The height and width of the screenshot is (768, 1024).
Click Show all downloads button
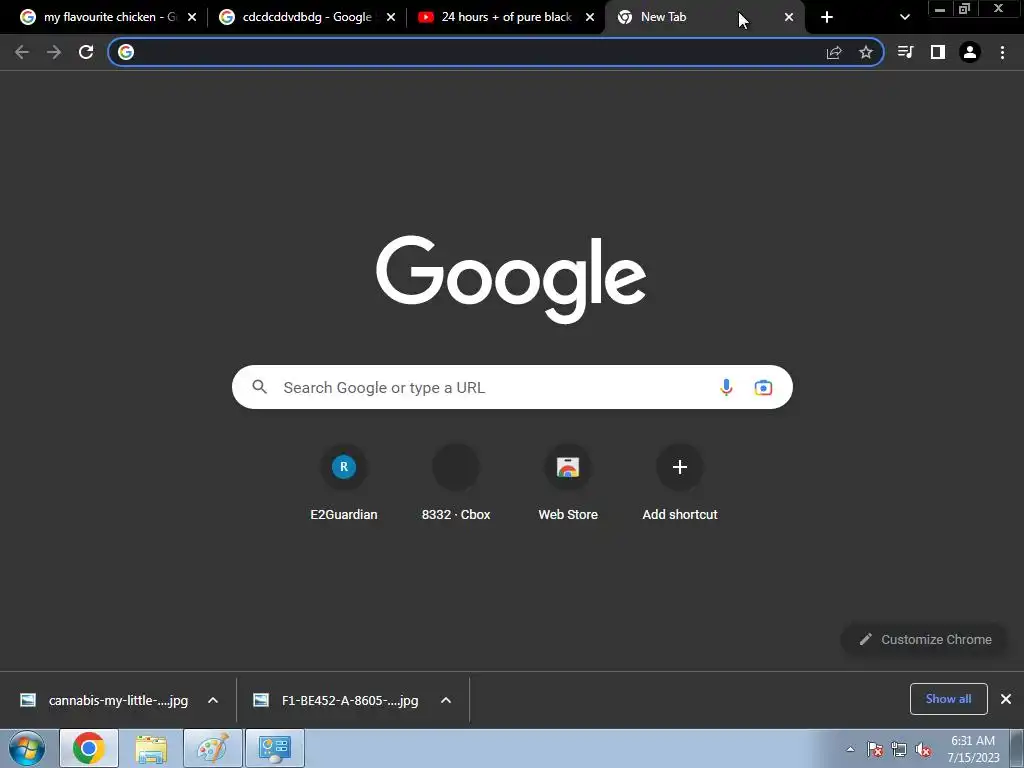pyautogui.click(x=948, y=699)
